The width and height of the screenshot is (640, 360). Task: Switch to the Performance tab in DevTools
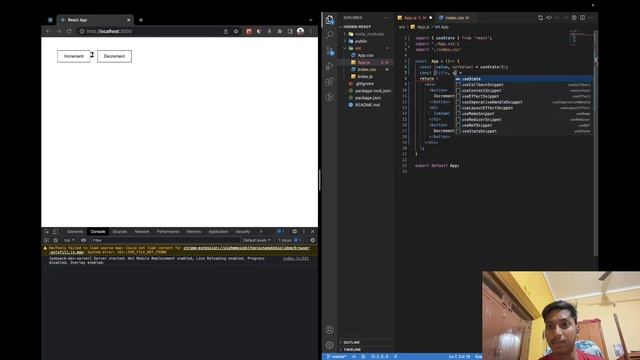click(x=168, y=231)
